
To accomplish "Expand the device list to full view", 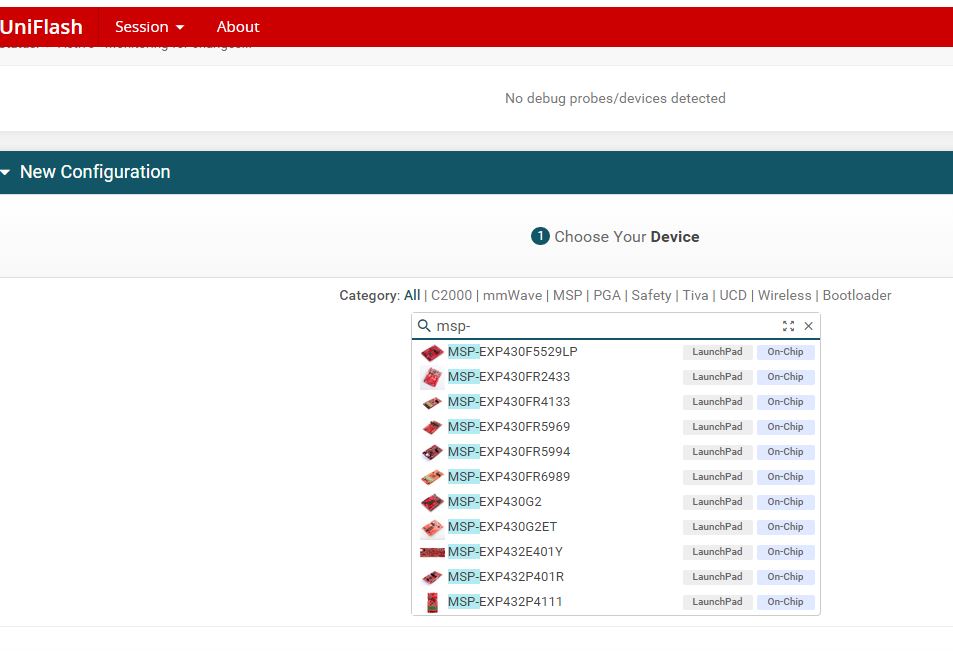I will [788, 326].
